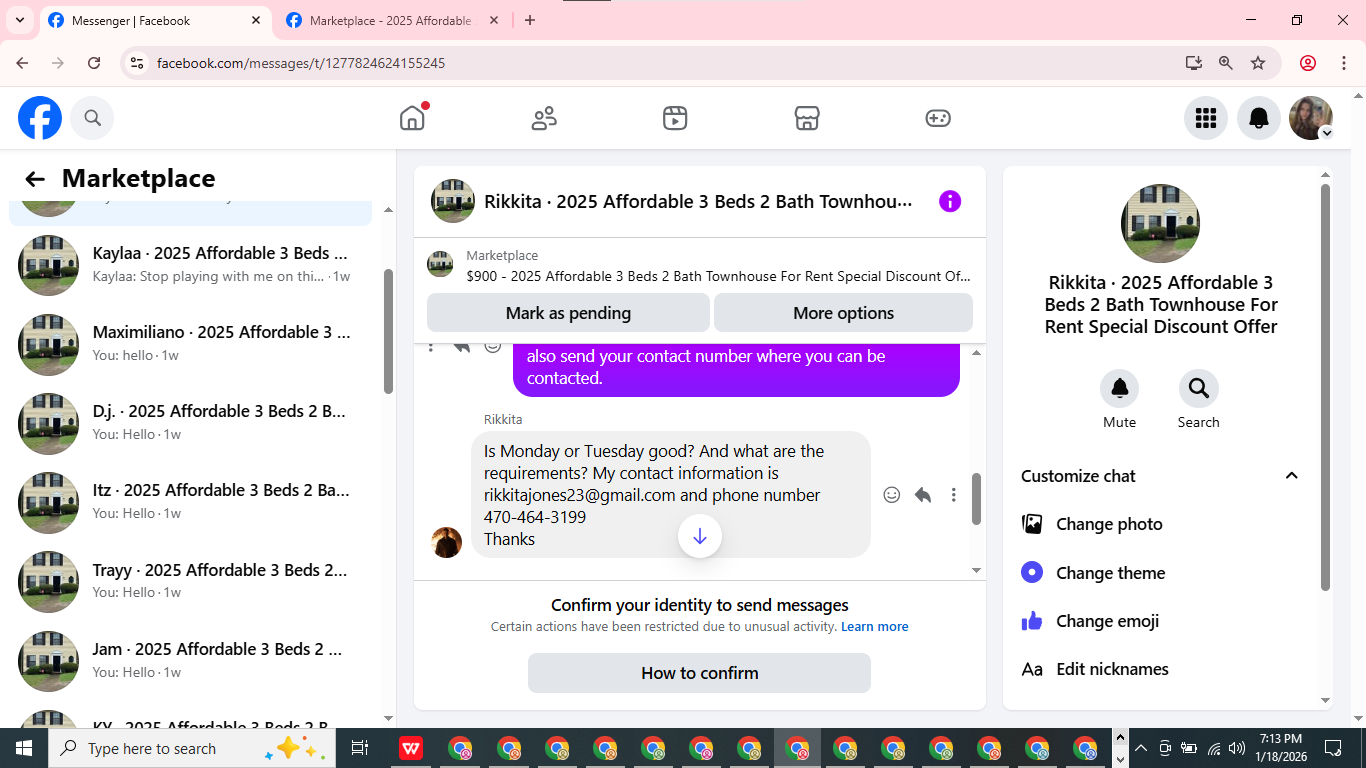
Task: Show hidden system tray icons
Action: point(1140,748)
